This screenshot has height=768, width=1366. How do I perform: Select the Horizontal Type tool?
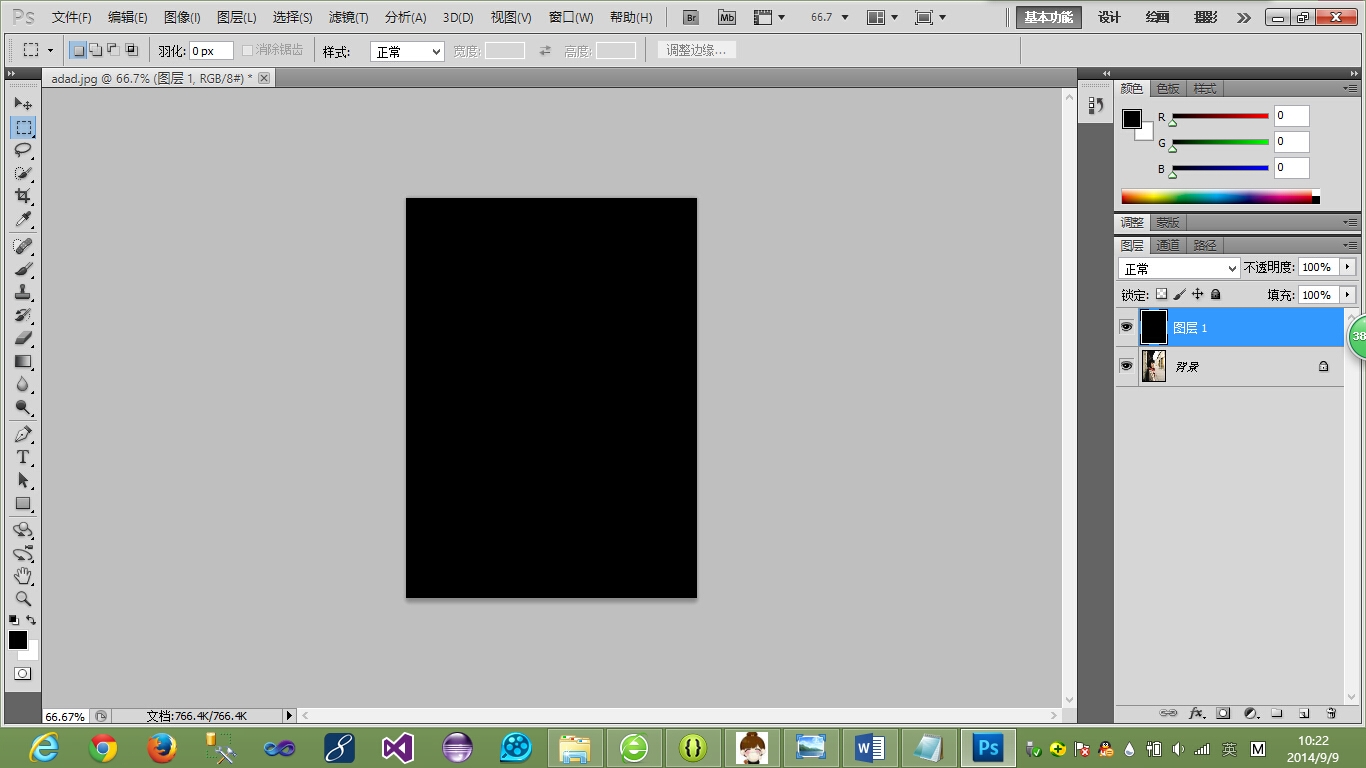point(23,457)
